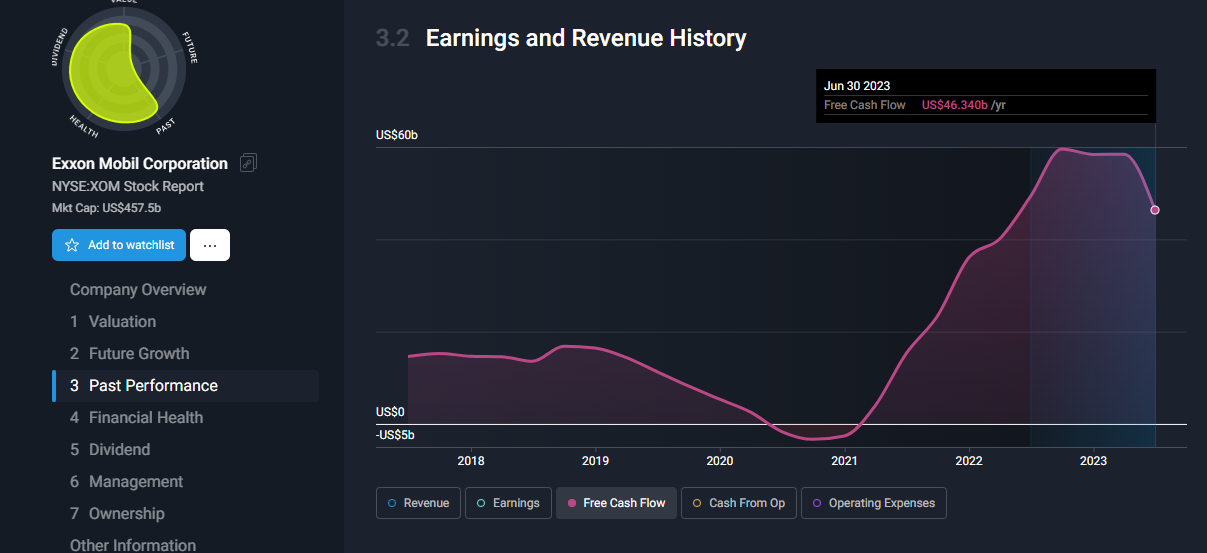The height and width of the screenshot is (553, 1207).
Task: Click the Earnings and Revenue History heading
Action: [x=586, y=39]
